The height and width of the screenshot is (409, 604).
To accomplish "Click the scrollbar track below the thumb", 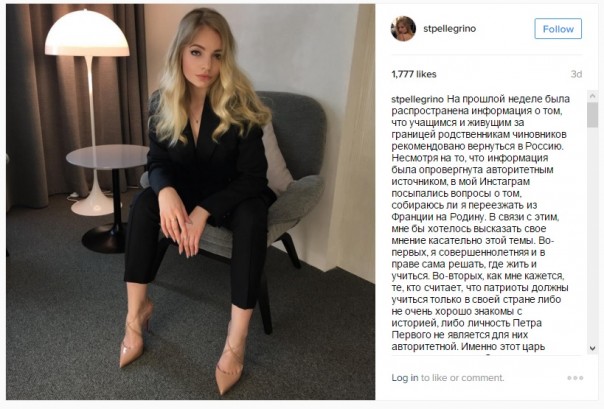I will coord(592,235).
